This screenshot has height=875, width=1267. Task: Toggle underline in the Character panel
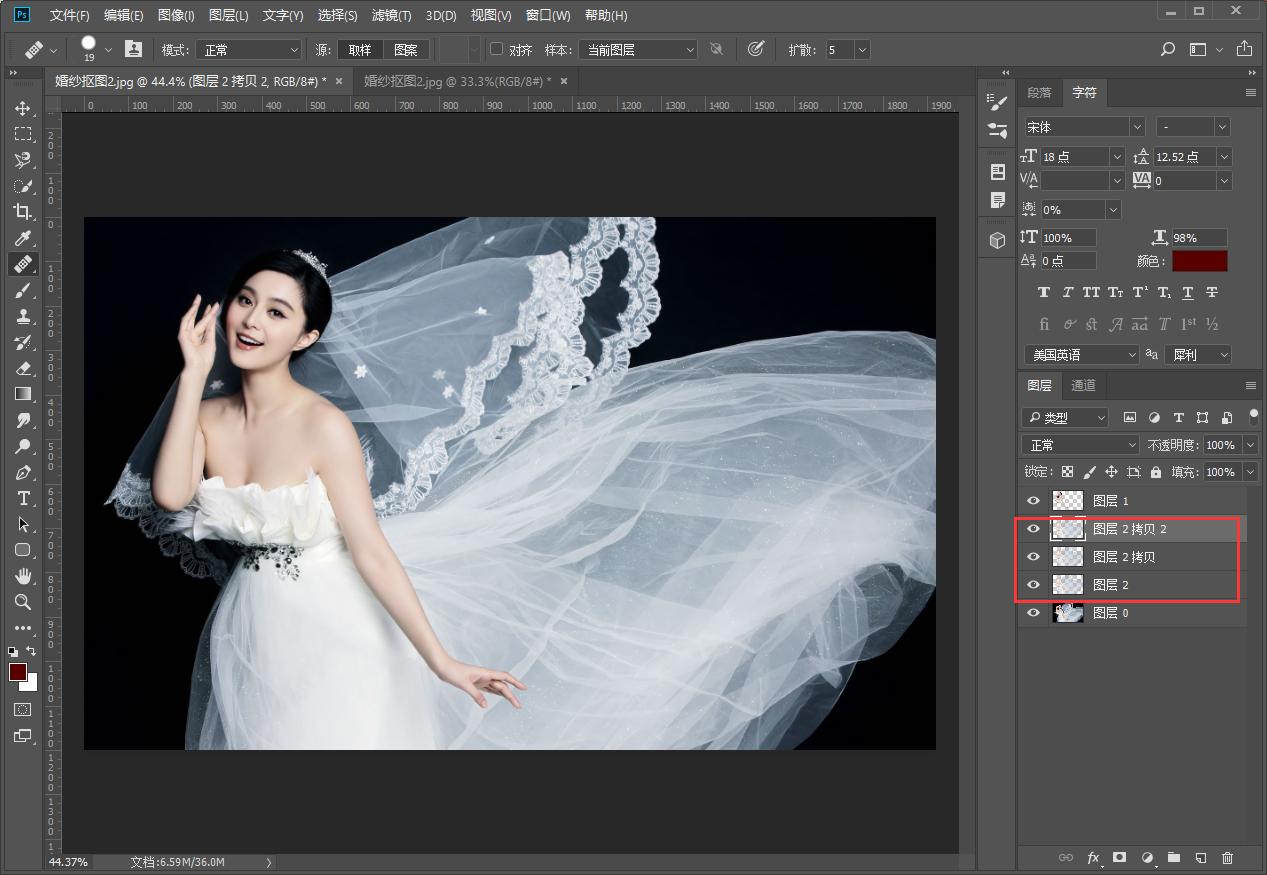1188,292
